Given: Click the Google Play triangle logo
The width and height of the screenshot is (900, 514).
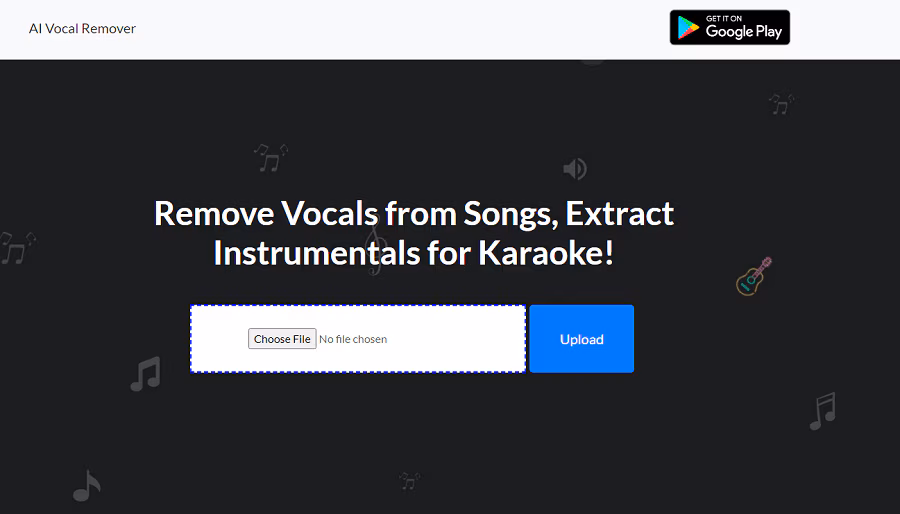Looking at the screenshot, I should (687, 28).
